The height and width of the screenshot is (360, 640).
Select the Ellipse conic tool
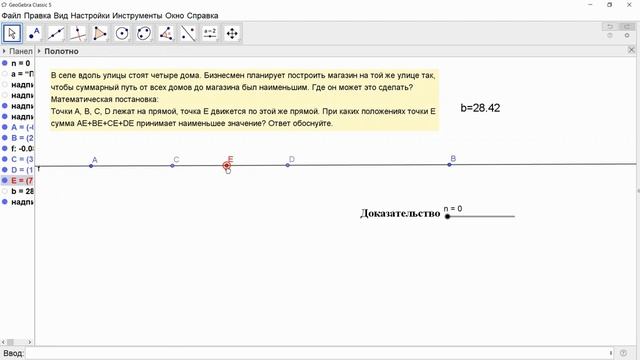click(144, 33)
